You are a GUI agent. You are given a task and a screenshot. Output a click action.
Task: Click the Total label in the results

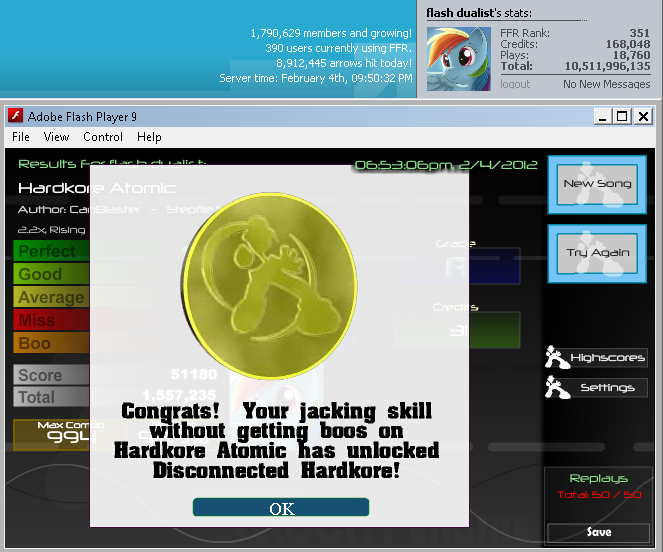click(x=36, y=397)
